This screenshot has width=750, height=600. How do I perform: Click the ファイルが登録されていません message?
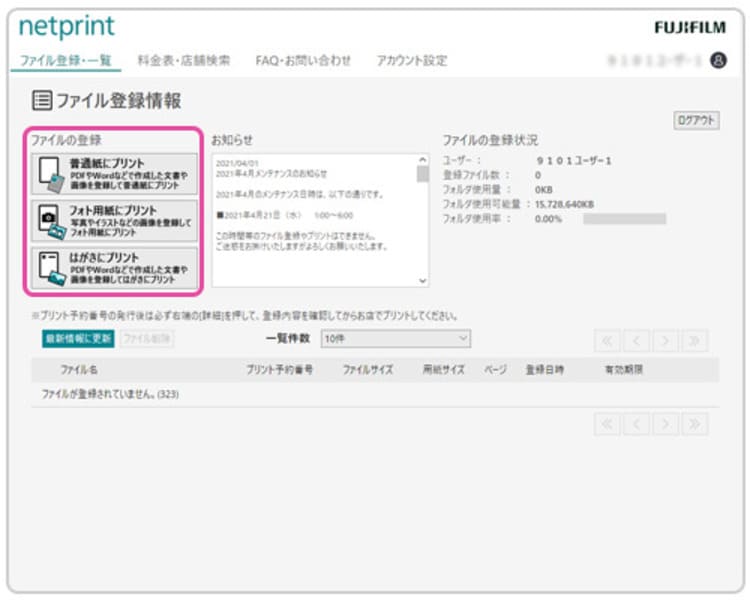pyautogui.click(x=110, y=394)
